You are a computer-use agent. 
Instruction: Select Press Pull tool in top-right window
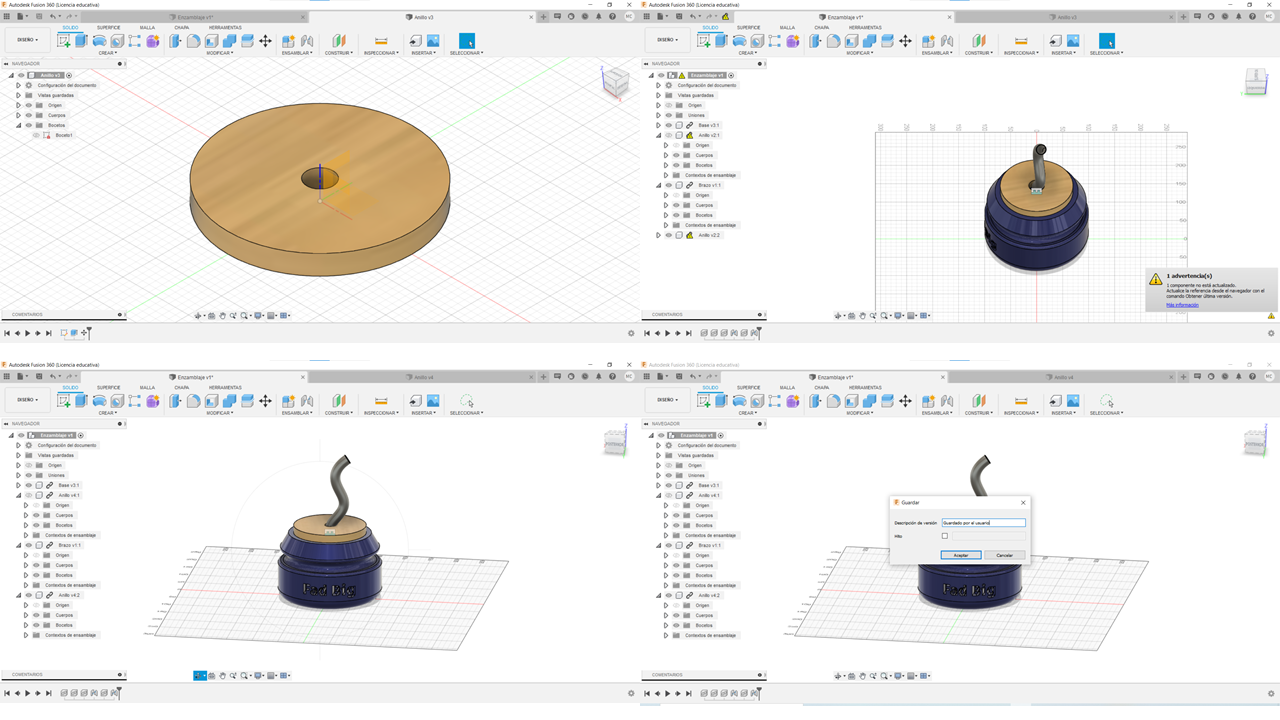(815, 41)
